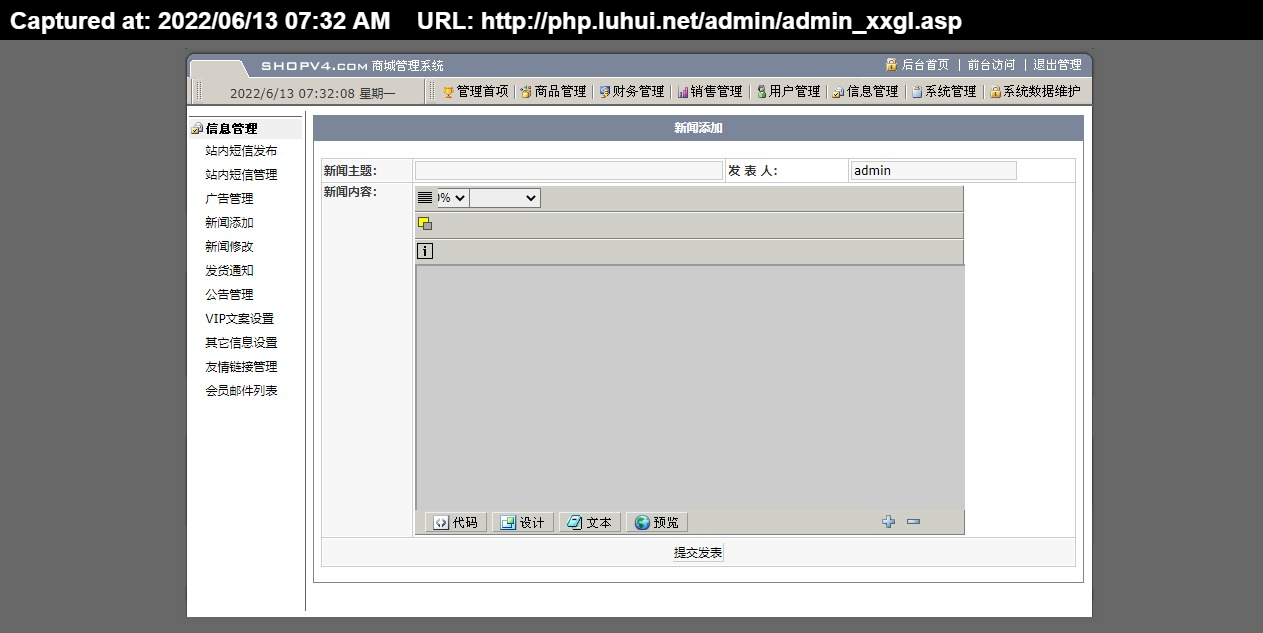Click the justify-lines icon in editor toolbar
Viewport: 1263px width, 633px height.
pos(425,198)
